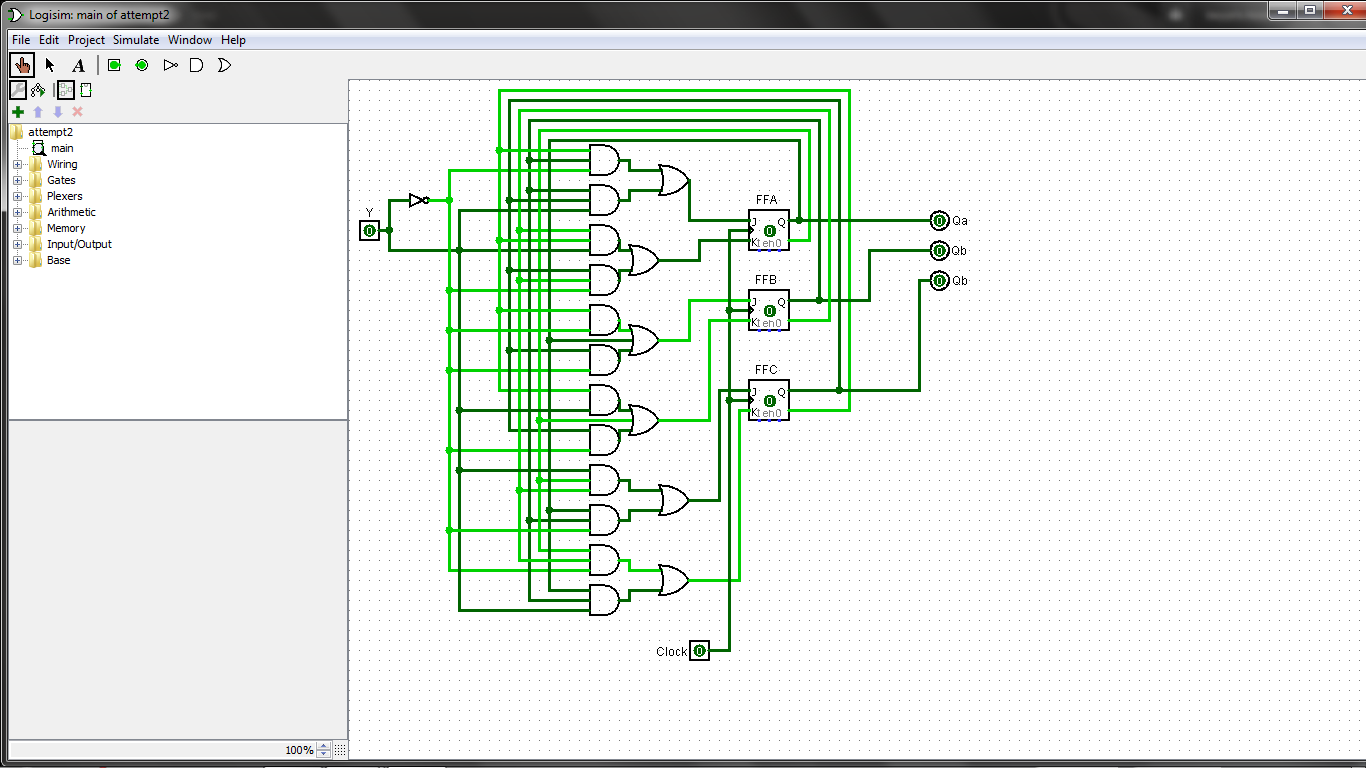Select the Text tool

click(79, 65)
